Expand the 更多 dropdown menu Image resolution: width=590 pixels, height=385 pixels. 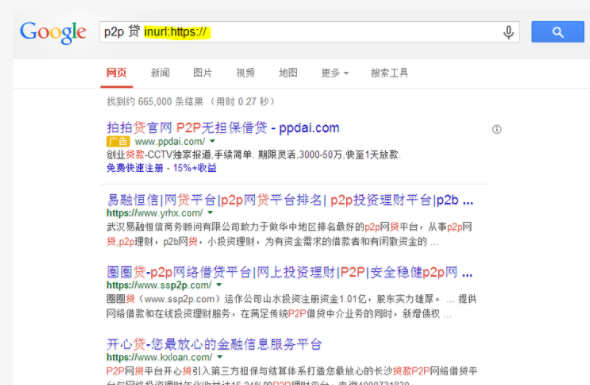tap(335, 73)
